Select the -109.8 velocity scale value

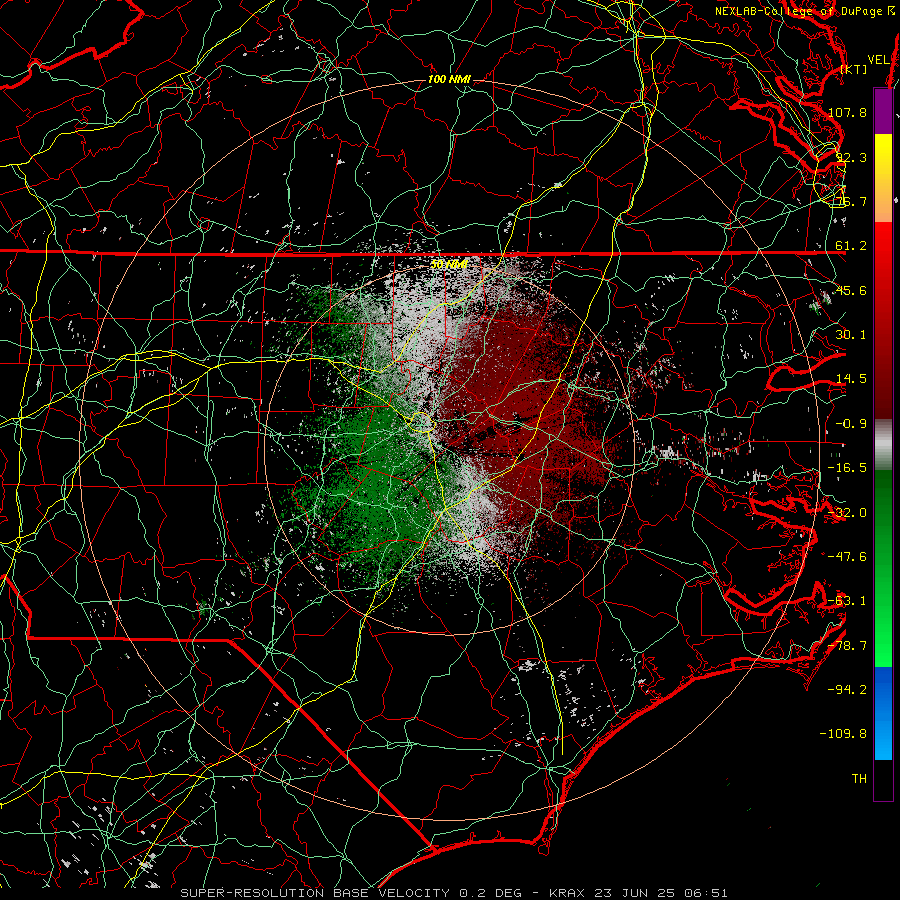pyautogui.click(x=845, y=734)
